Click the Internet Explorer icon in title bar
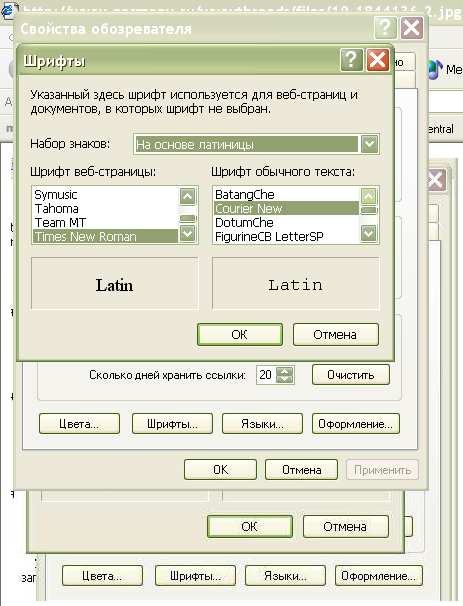Image resolution: width=463 pixels, height=606 pixels. 9,11
